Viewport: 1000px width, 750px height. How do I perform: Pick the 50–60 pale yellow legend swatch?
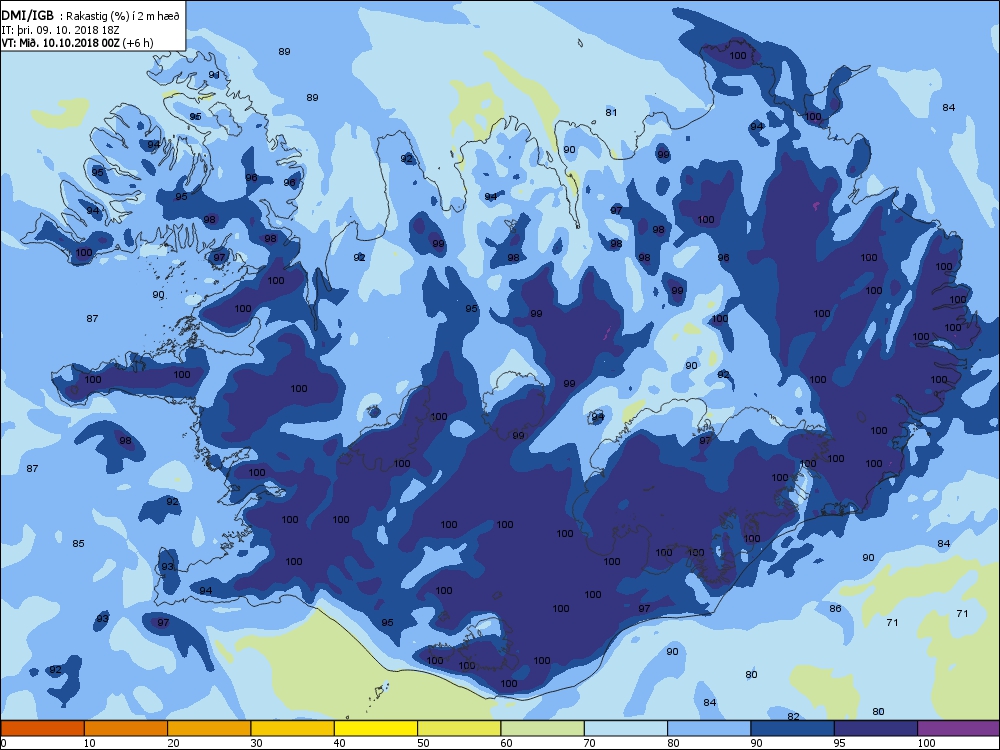pos(459,728)
